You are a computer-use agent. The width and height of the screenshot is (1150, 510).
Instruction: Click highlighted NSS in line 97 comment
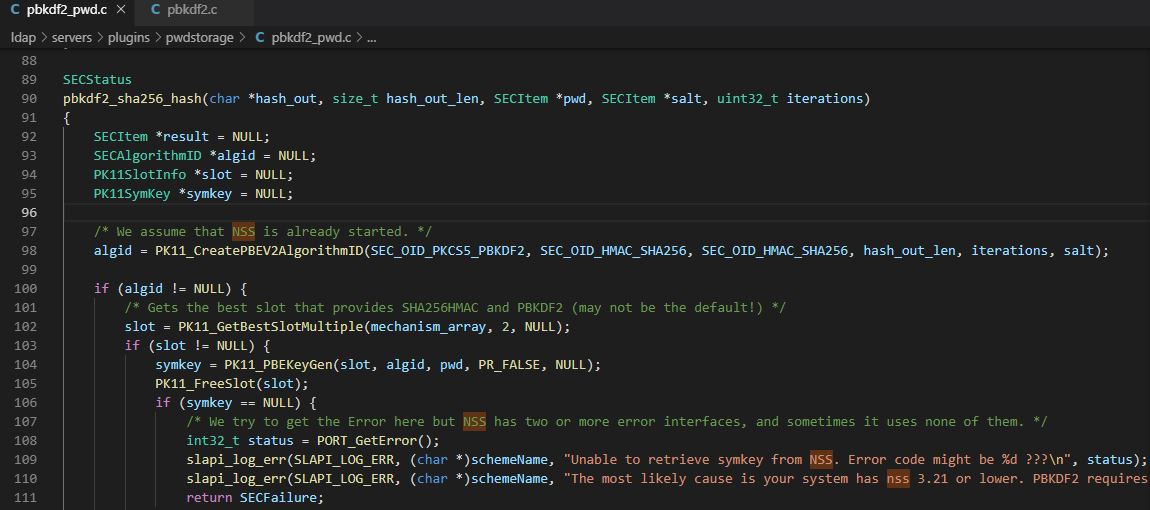click(244, 232)
